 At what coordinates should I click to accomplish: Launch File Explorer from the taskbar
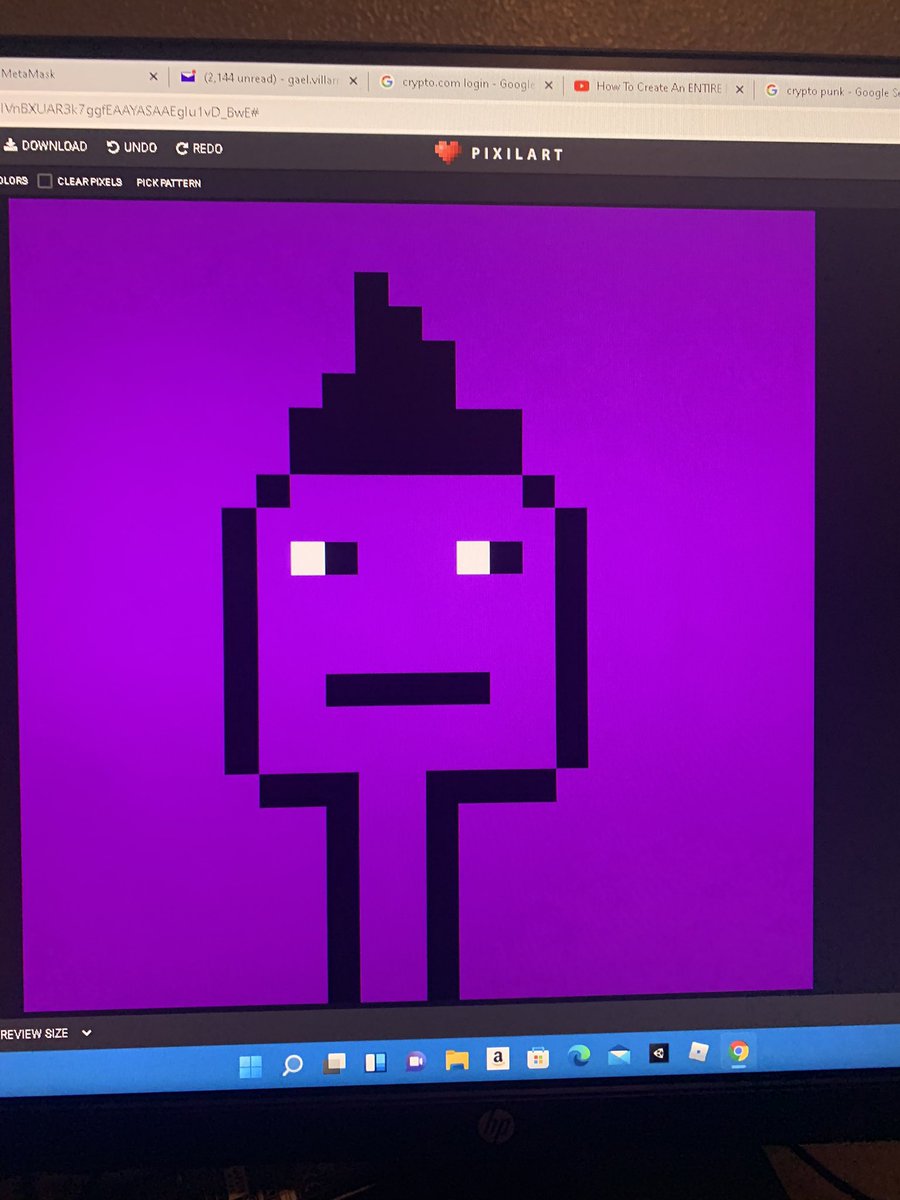[456, 1061]
